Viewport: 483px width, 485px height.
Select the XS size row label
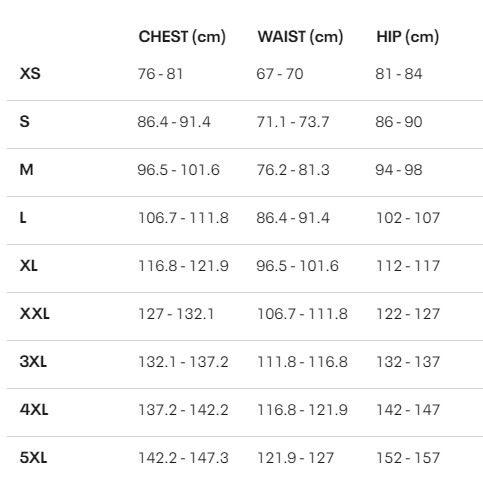30,74
